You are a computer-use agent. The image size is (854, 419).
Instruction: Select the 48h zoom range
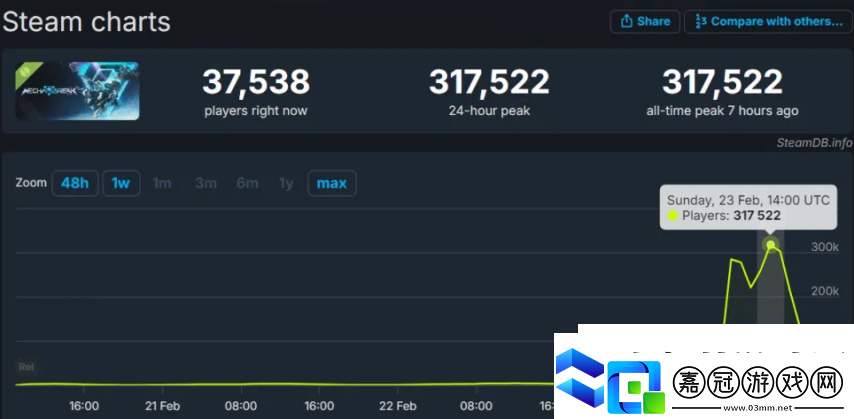pos(75,183)
